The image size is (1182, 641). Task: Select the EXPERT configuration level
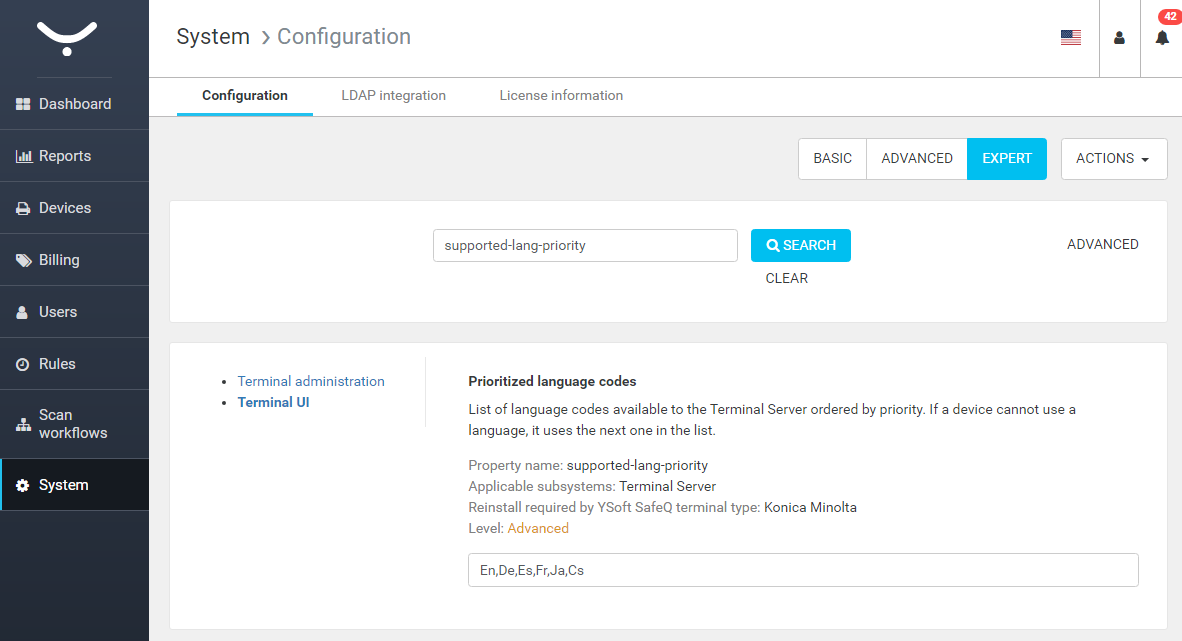coord(1006,159)
